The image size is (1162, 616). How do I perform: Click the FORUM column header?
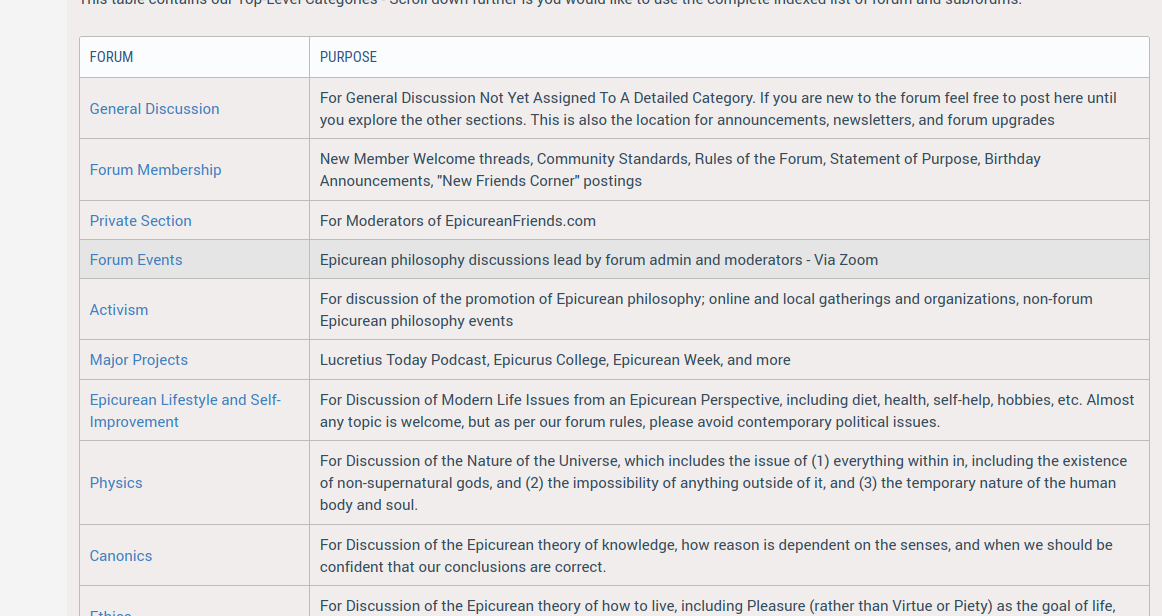[111, 57]
